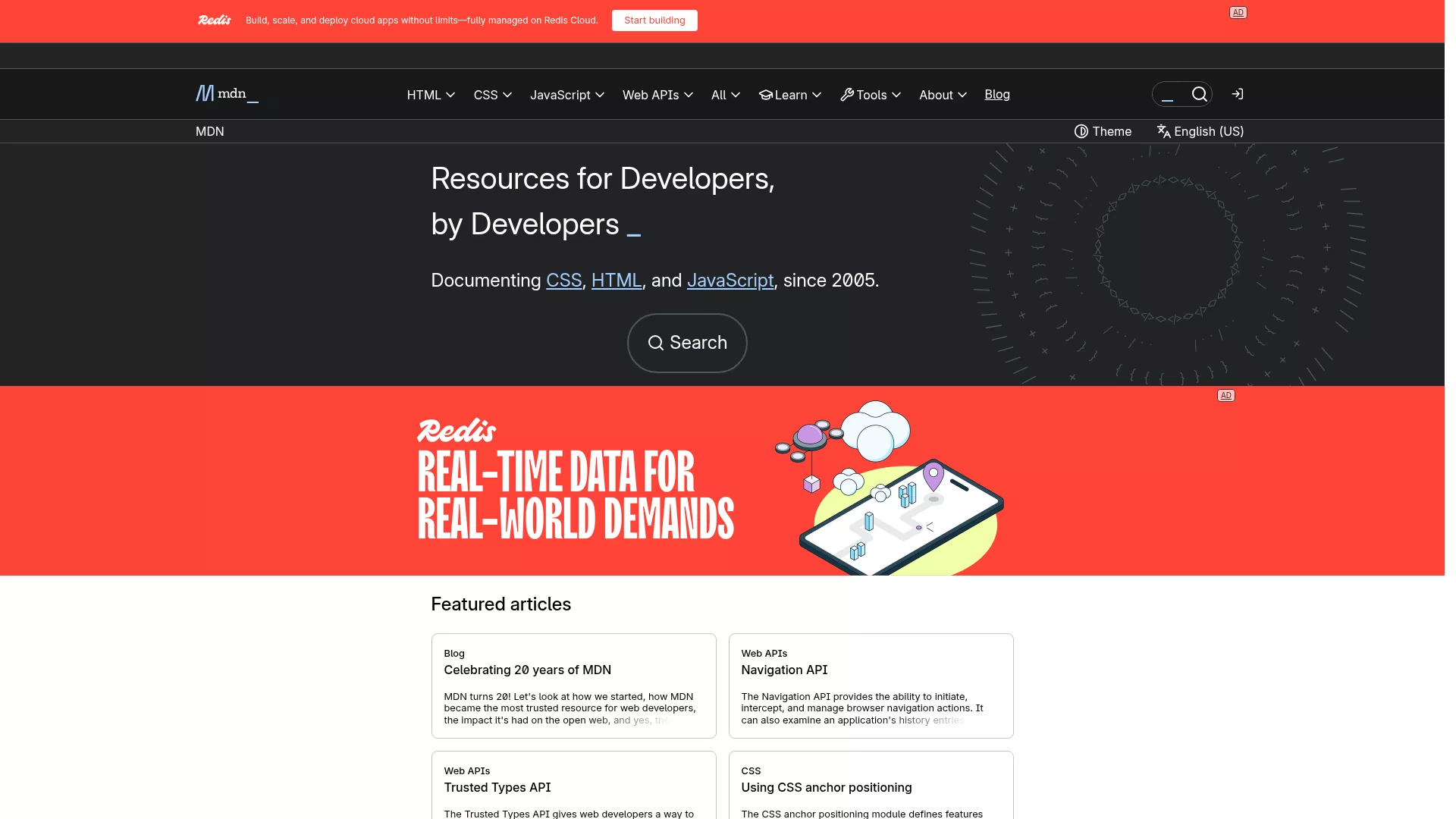The image size is (1456, 819).
Task: Expand the JavaScript menu chevron
Action: [600, 95]
